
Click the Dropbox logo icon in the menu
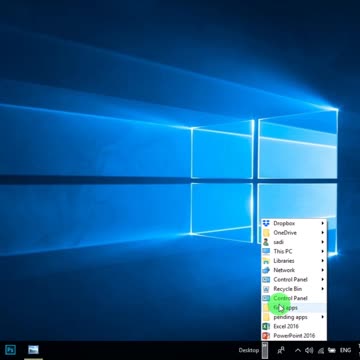click(x=266, y=223)
